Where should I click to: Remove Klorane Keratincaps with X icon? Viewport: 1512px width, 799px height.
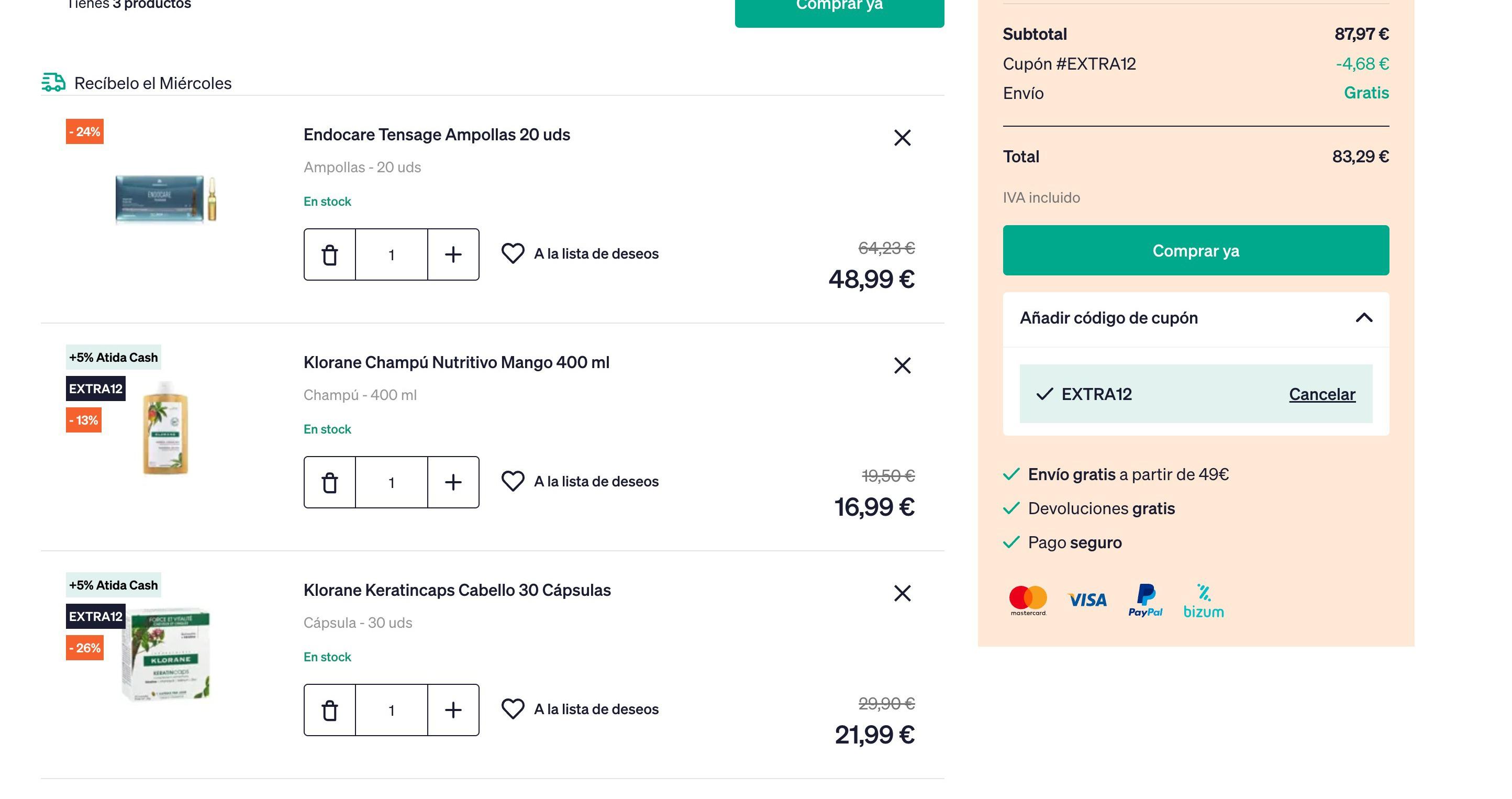tap(902, 594)
